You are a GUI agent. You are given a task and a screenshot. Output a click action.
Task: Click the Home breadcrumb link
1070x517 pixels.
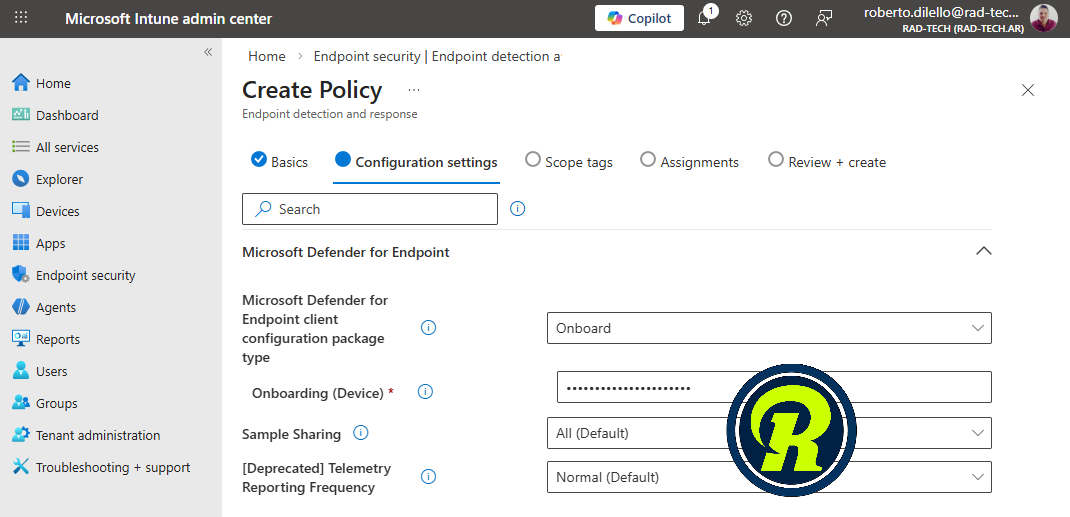pos(267,57)
